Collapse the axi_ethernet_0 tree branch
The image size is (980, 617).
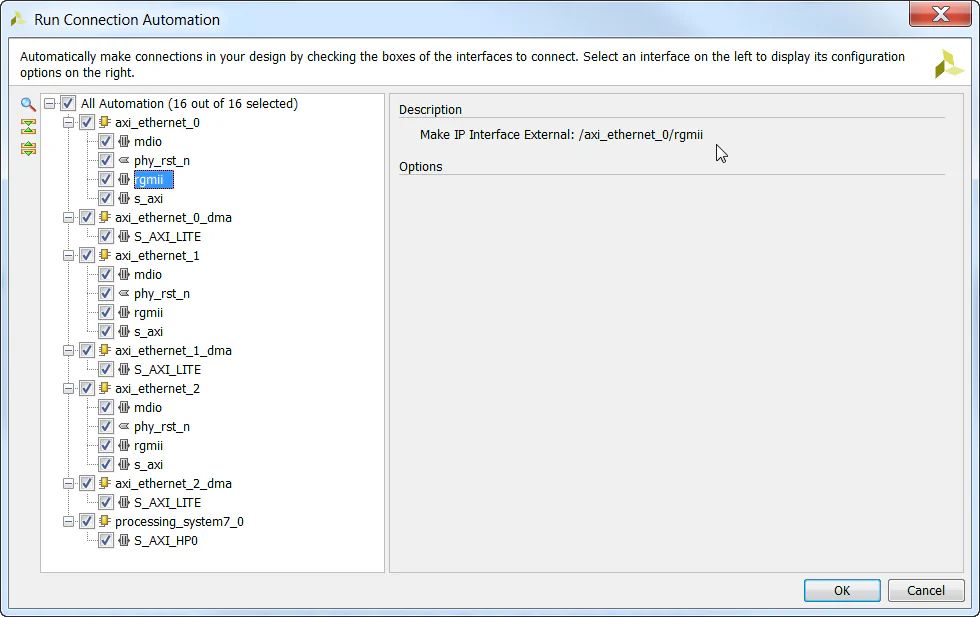pyautogui.click(x=68, y=122)
